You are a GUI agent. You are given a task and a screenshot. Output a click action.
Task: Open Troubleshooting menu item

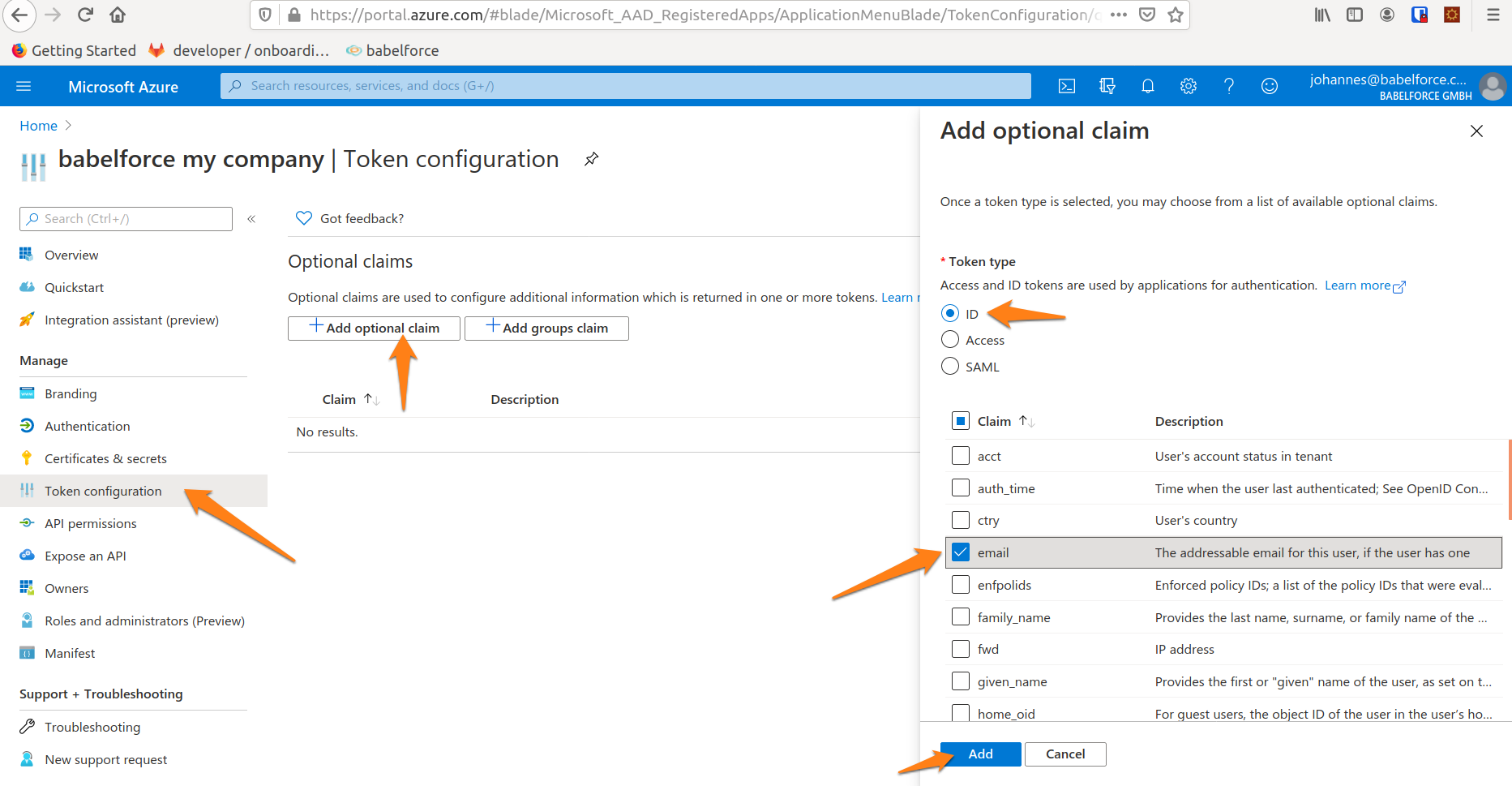coord(92,727)
